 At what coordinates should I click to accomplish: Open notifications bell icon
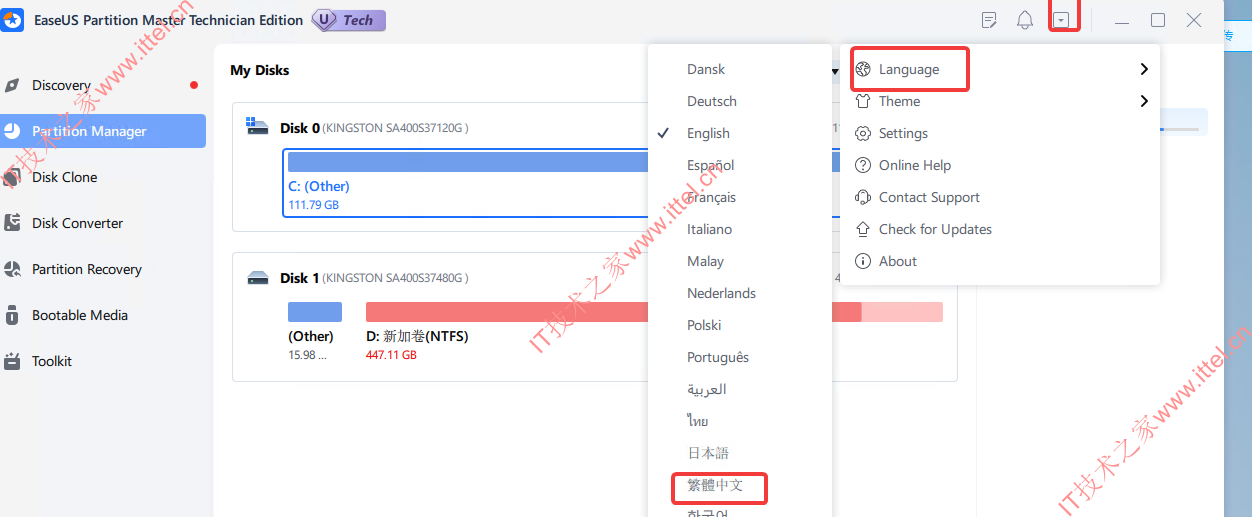[1025, 20]
